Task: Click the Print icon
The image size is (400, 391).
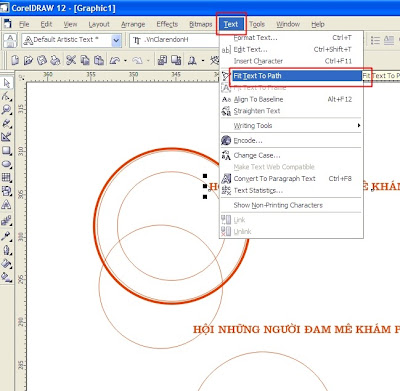Action: [x=55, y=60]
